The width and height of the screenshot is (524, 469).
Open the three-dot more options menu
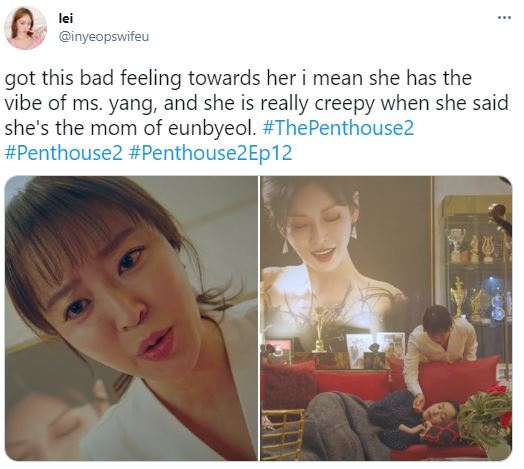504,17
